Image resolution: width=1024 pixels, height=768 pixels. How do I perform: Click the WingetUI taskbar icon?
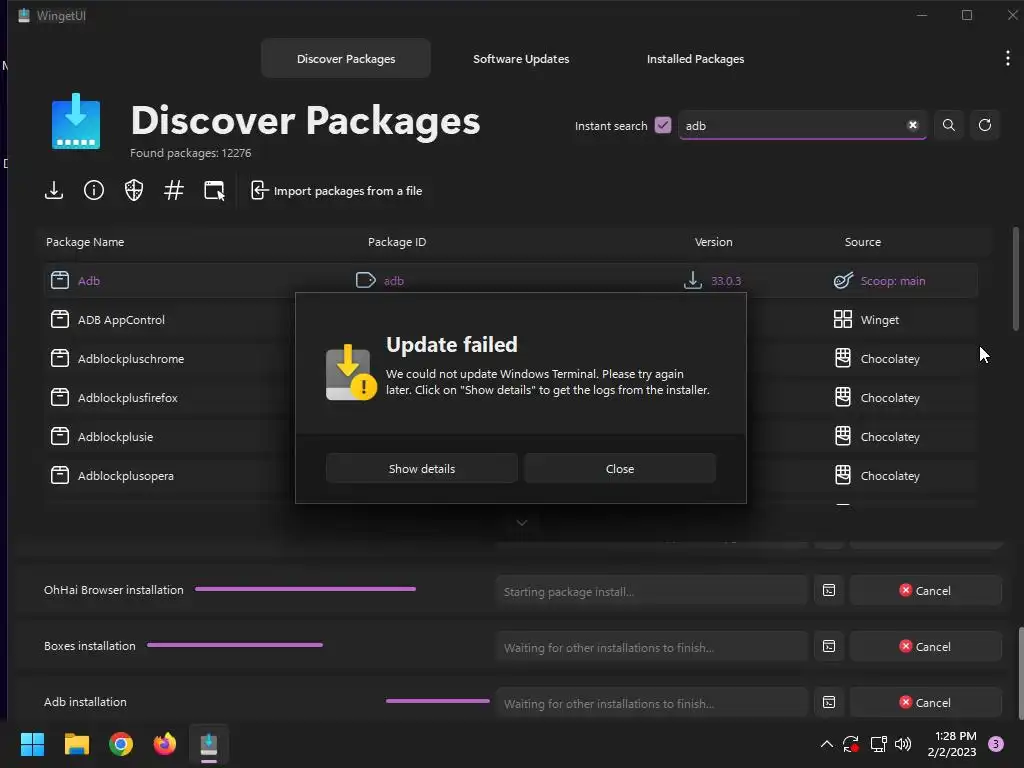pos(209,744)
